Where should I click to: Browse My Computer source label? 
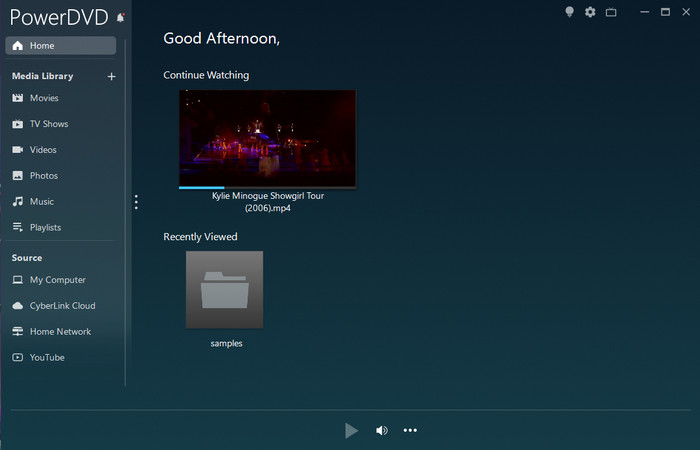pyautogui.click(x=58, y=280)
